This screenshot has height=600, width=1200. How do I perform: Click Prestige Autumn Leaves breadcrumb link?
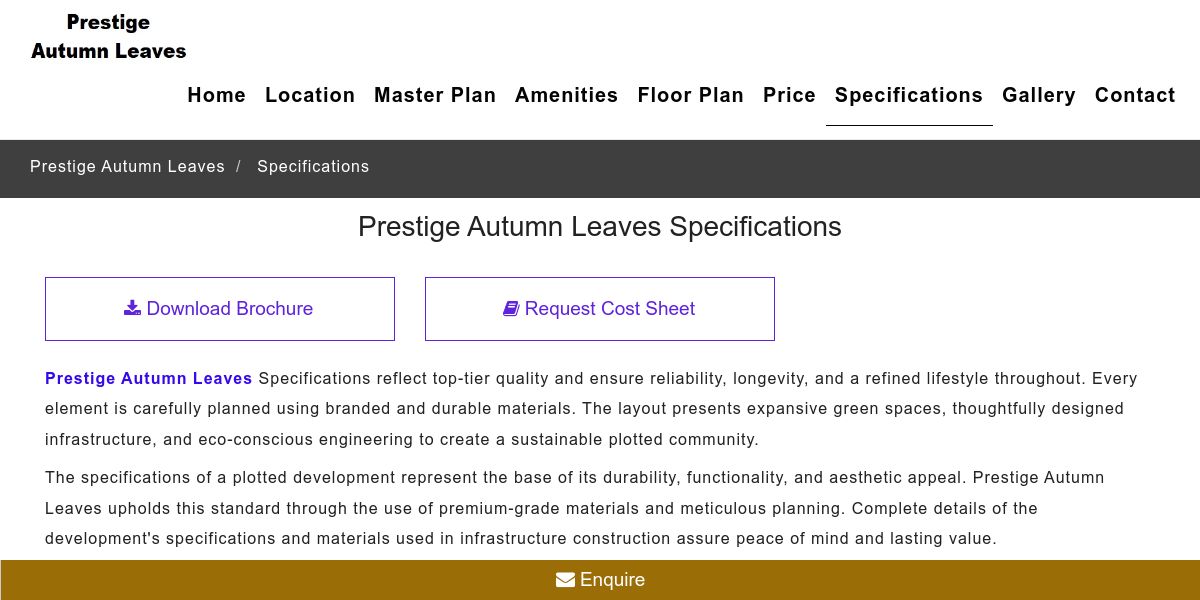pos(127,167)
